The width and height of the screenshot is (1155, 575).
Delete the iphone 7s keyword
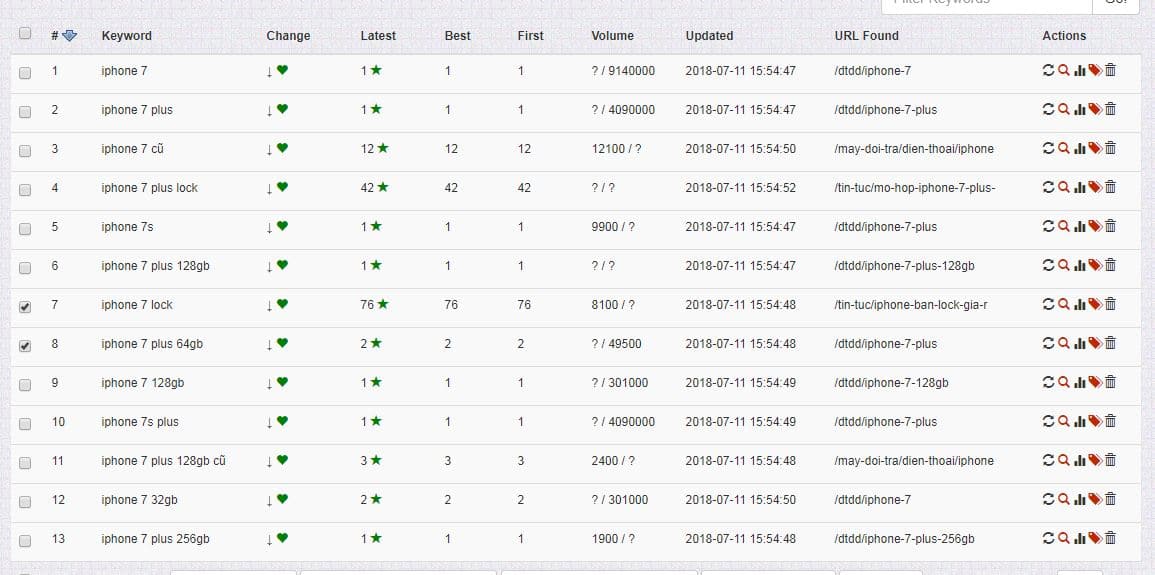pos(1111,226)
